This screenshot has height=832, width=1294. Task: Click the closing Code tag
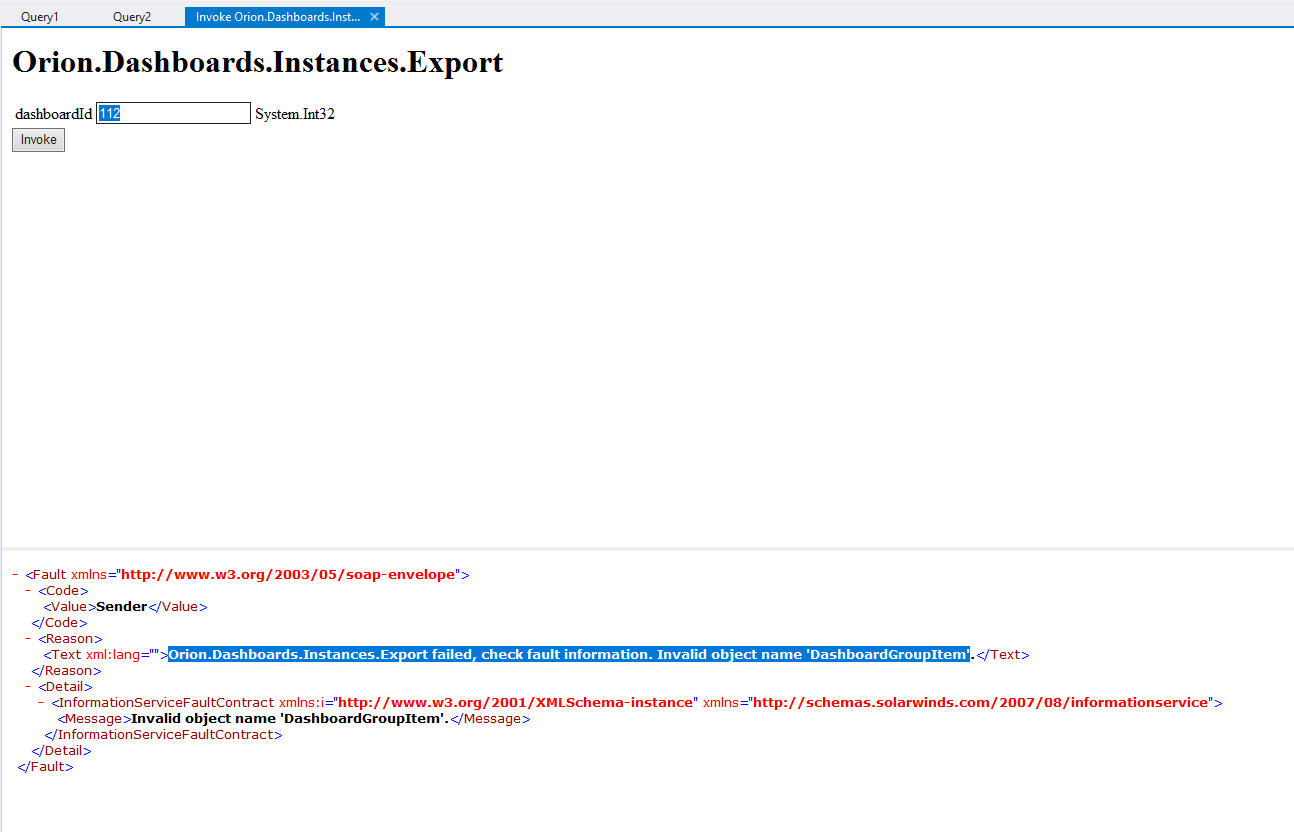[x=59, y=623]
